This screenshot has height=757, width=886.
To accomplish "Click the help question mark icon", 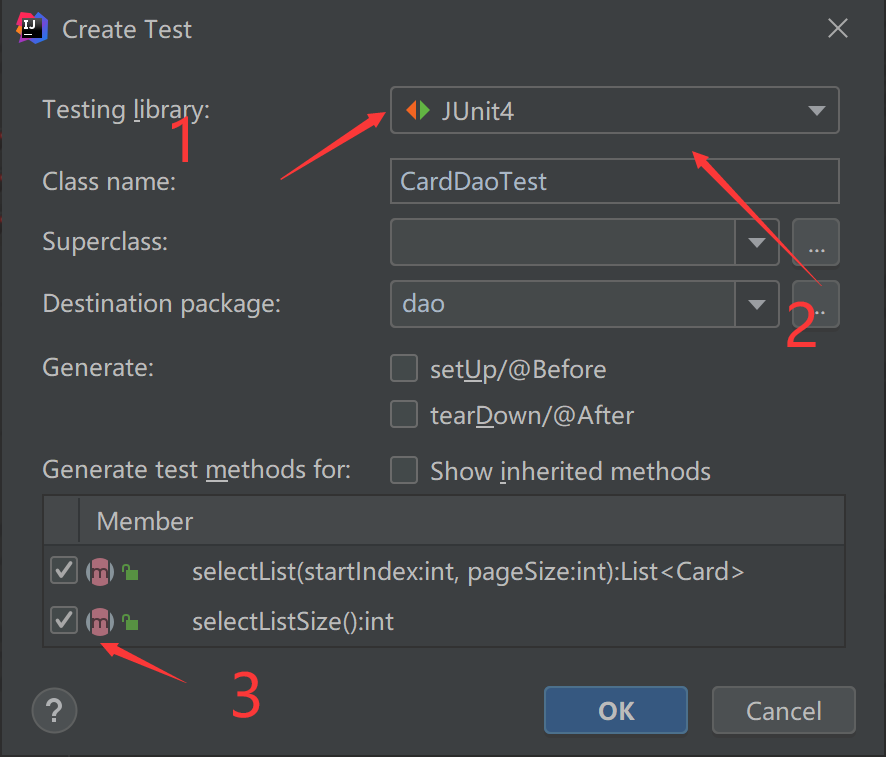I will coord(55,711).
